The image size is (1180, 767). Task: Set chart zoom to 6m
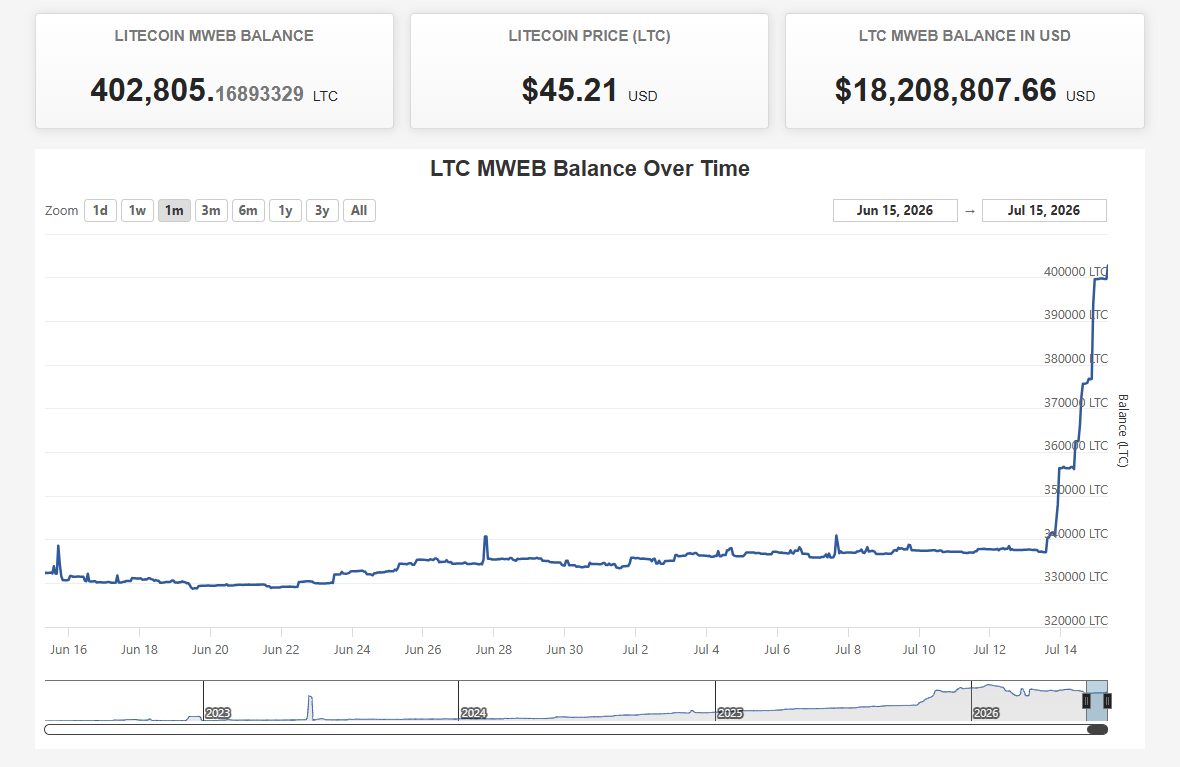point(248,211)
